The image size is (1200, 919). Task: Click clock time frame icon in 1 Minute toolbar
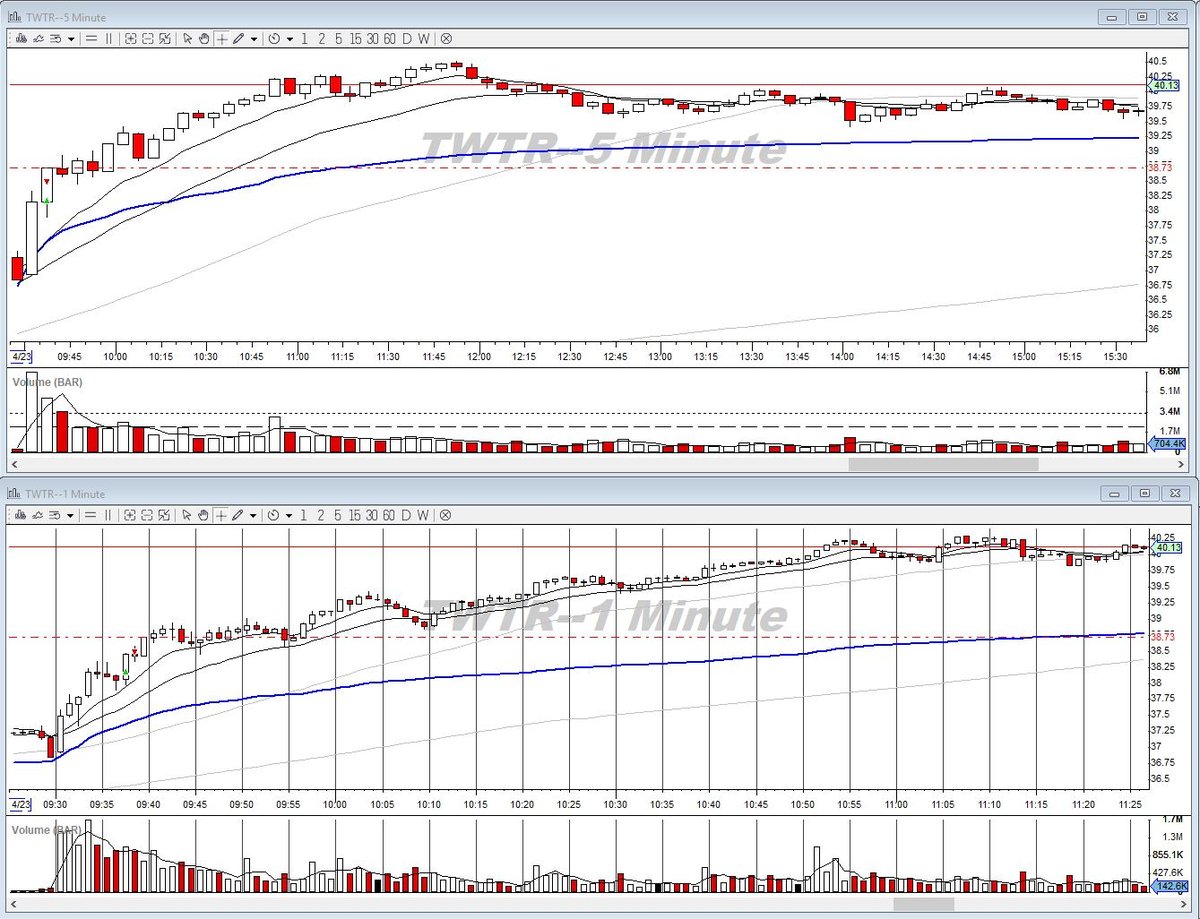point(274,514)
